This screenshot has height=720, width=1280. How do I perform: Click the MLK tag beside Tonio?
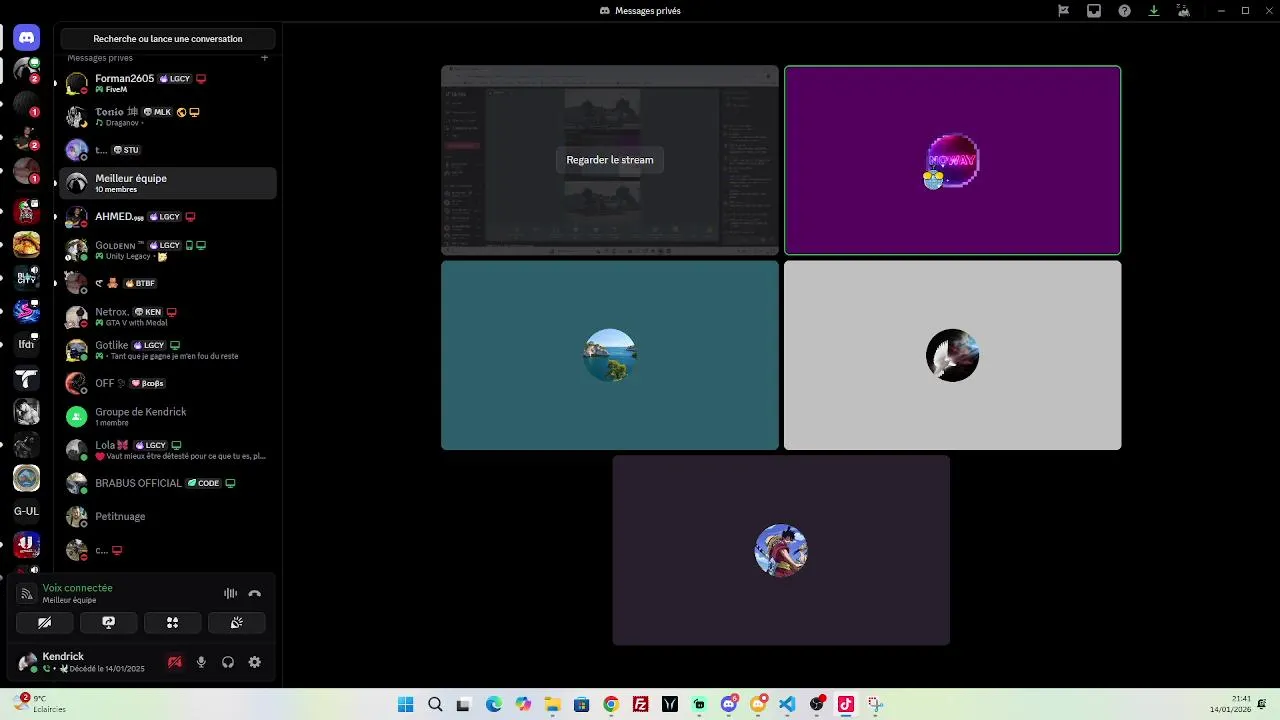[158, 112]
